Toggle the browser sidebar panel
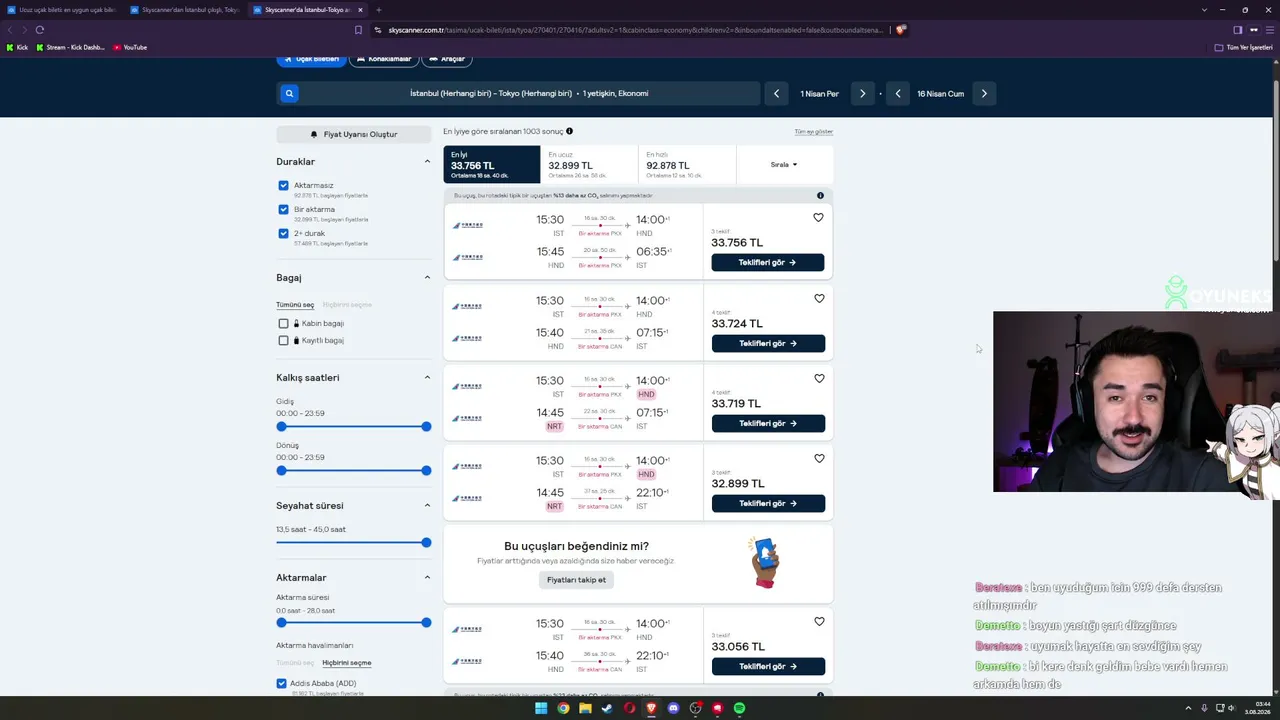This screenshot has height=720, width=1280. coord(1237,30)
